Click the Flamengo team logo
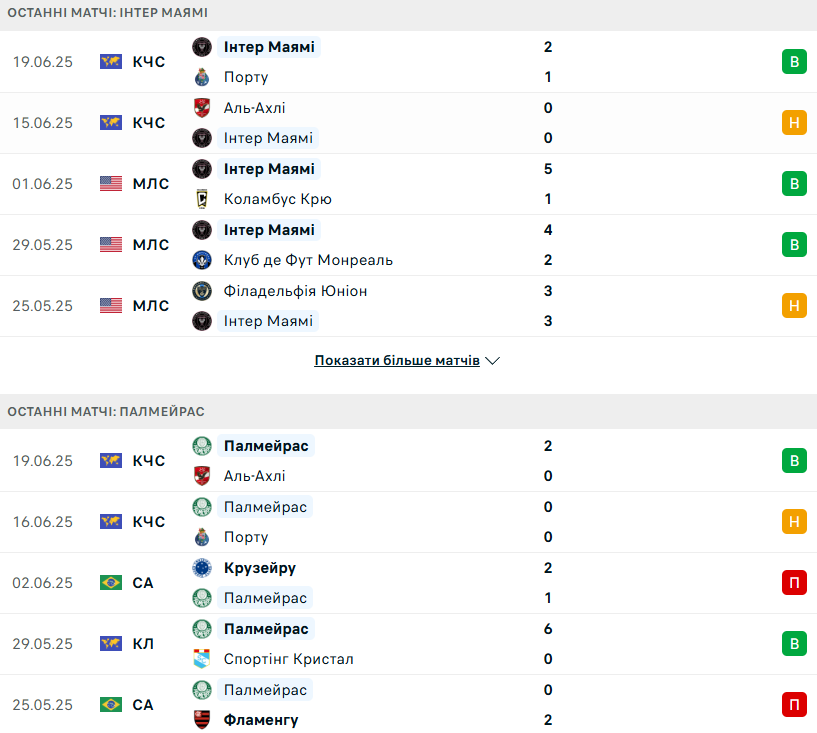The image size is (817, 733). [x=202, y=720]
